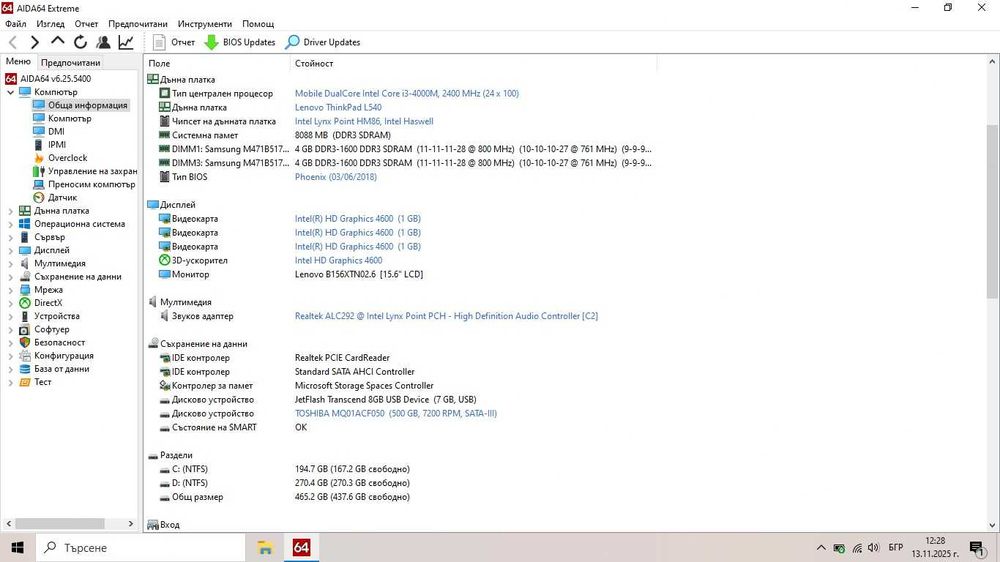Open the Помощ menu
Screen dimensions: 1000x562
click(258, 24)
